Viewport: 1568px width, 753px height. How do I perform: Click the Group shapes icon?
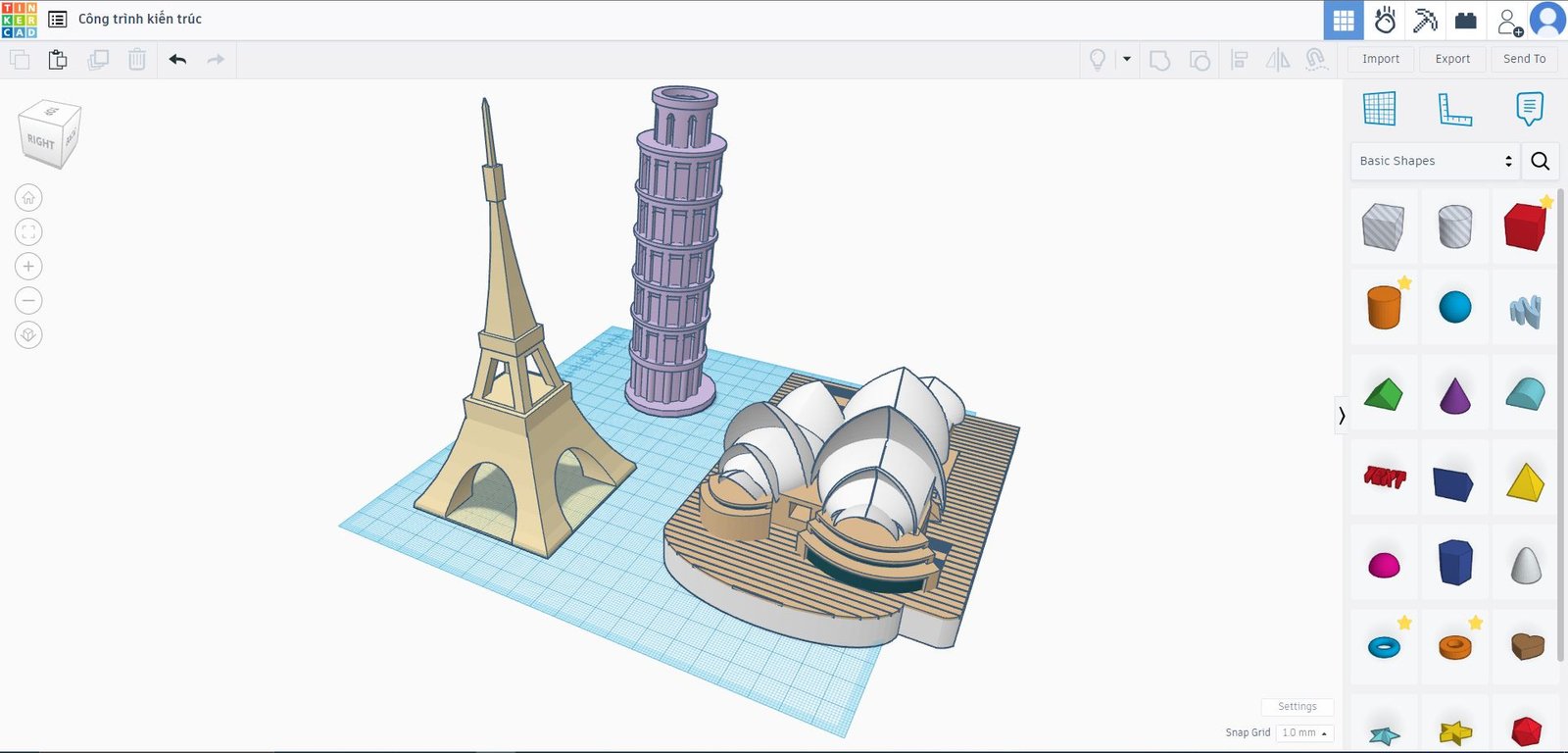point(1159,60)
